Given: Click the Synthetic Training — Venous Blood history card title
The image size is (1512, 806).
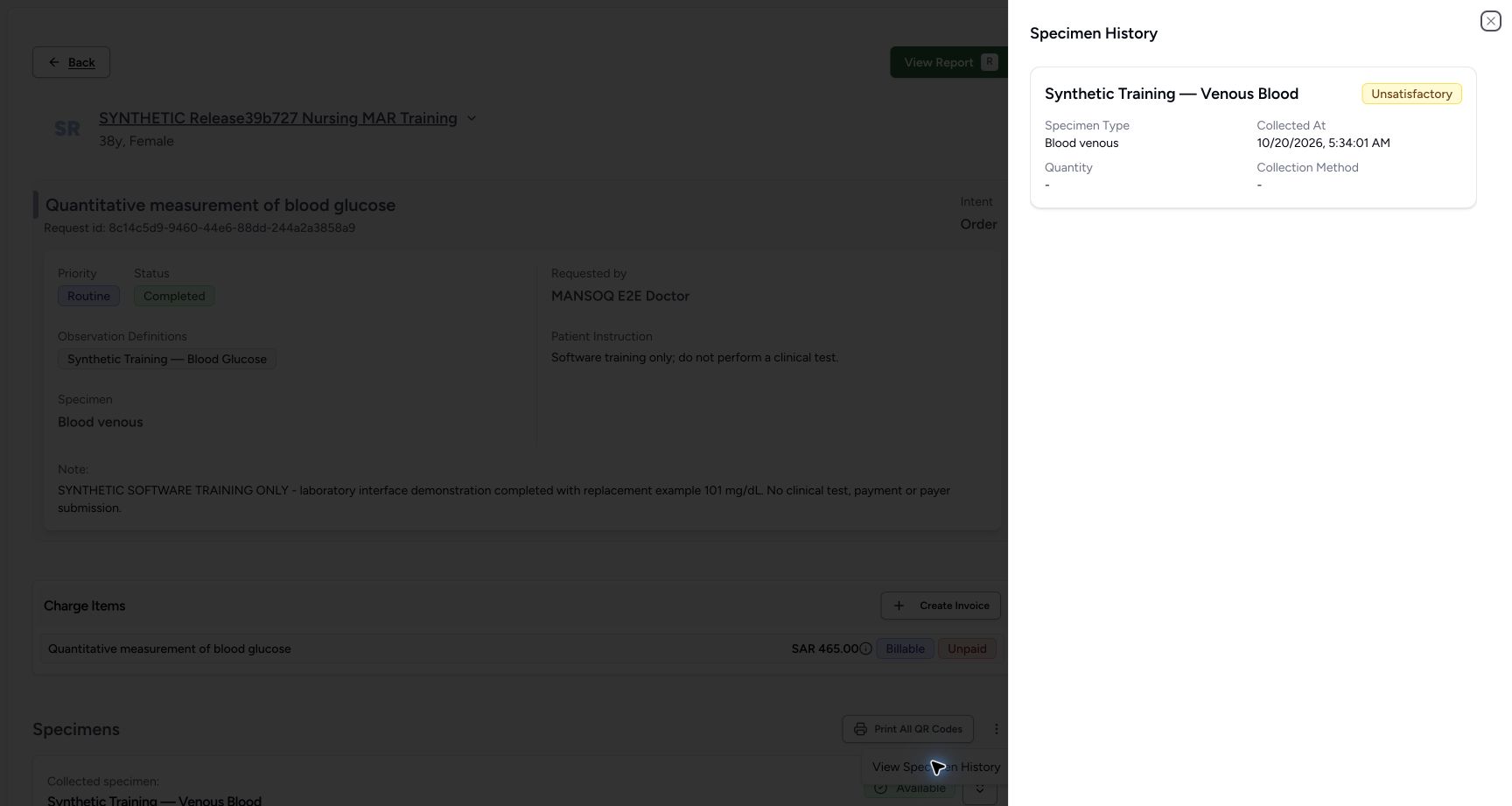Looking at the screenshot, I should (x=1172, y=94).
